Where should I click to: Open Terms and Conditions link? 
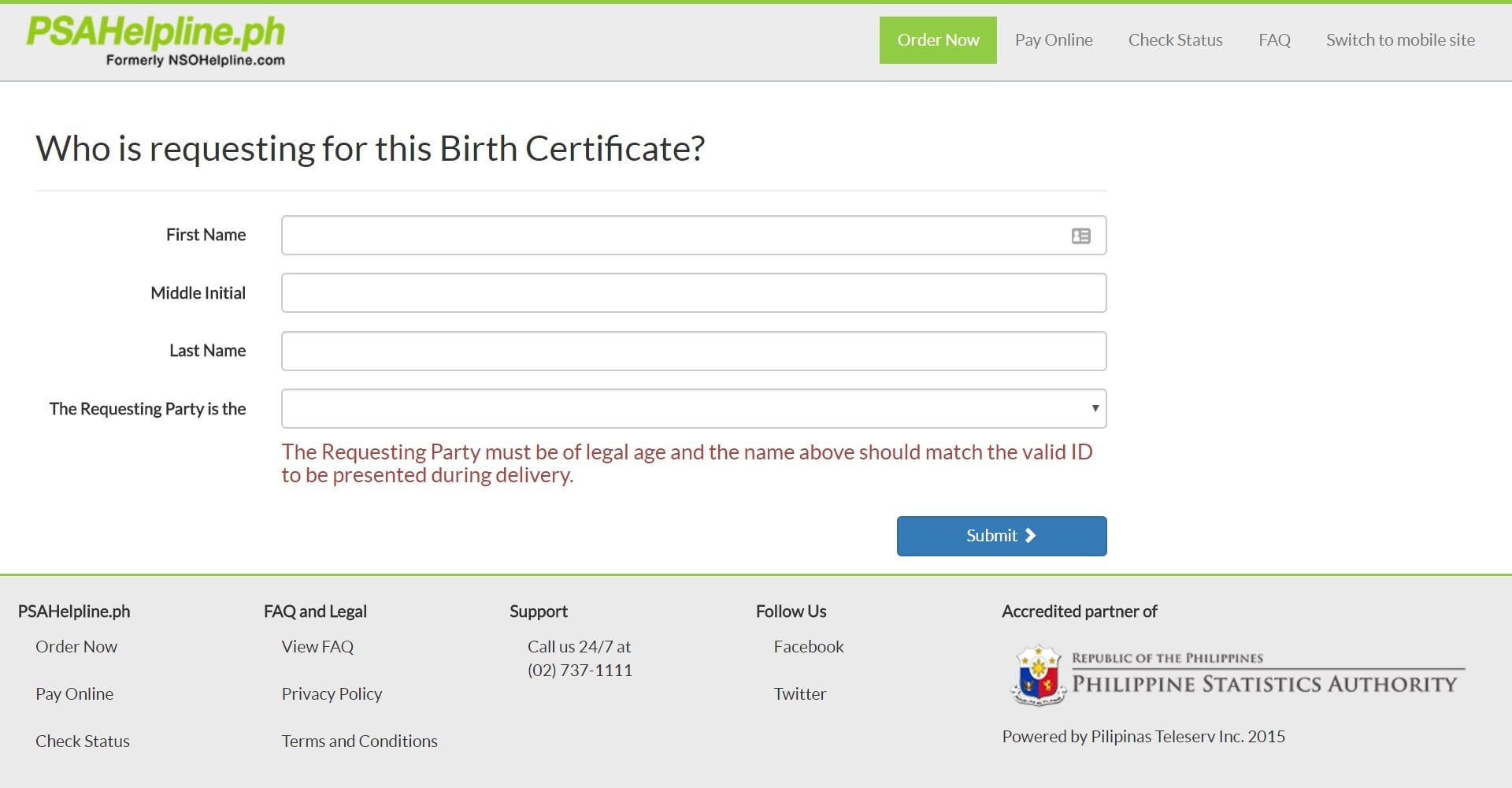359,742
